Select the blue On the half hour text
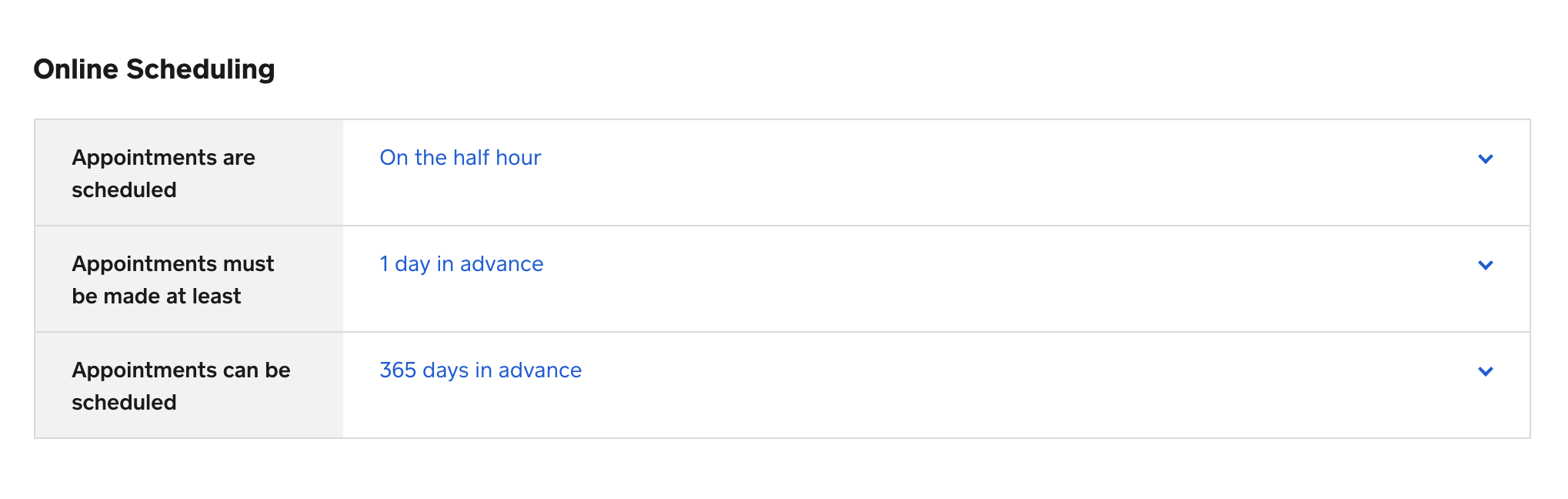Image resolution: width=1568 pixels, height=499 pixels. pos(460,158)
